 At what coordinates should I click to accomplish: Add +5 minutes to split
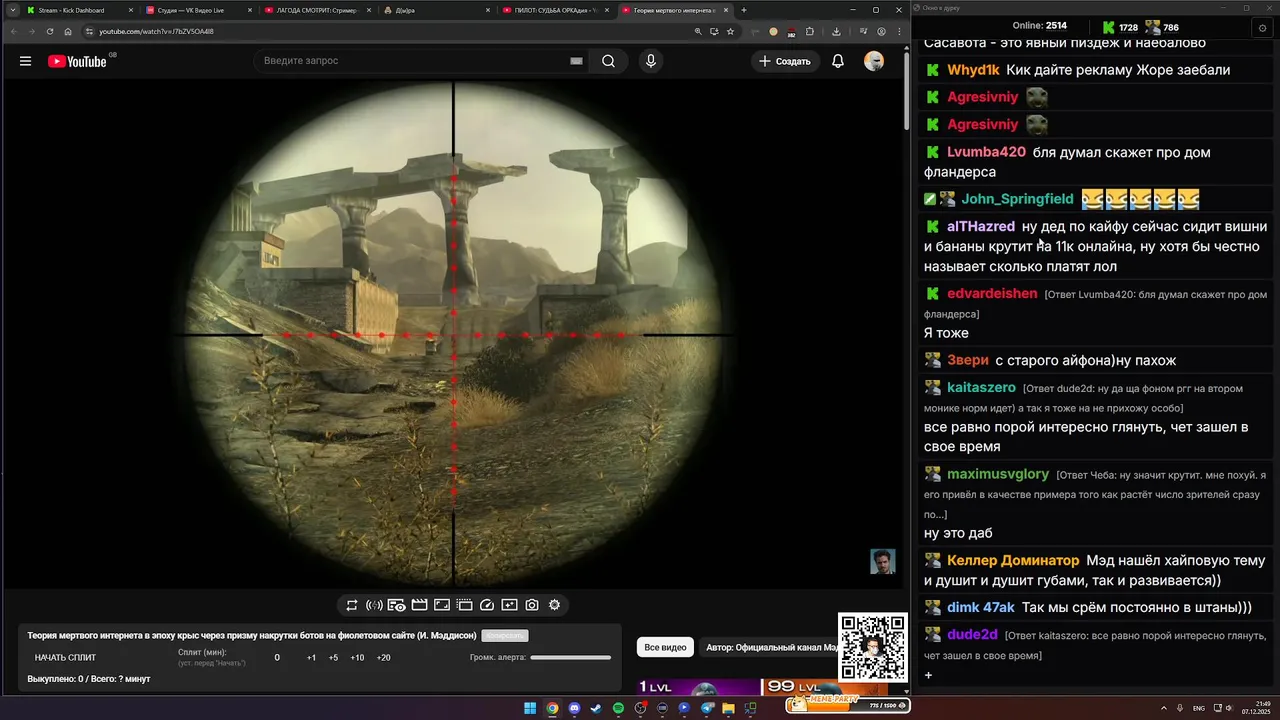pyautogui.click(x=333, y=658)
